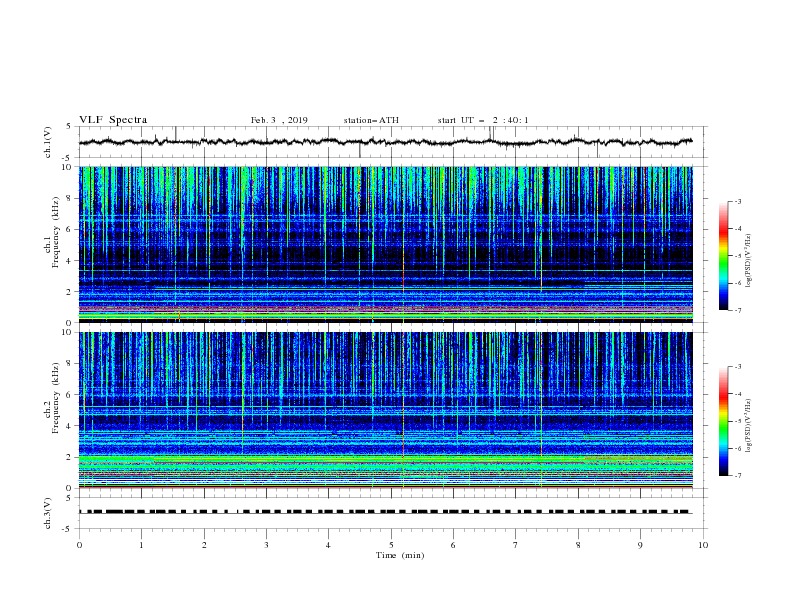Image resolution: width=792 pixels, height=612 pixels.
Task: Click the "ch.1(V)" waveform axis label
Action: pyautogui.click(x=48, y=142)
